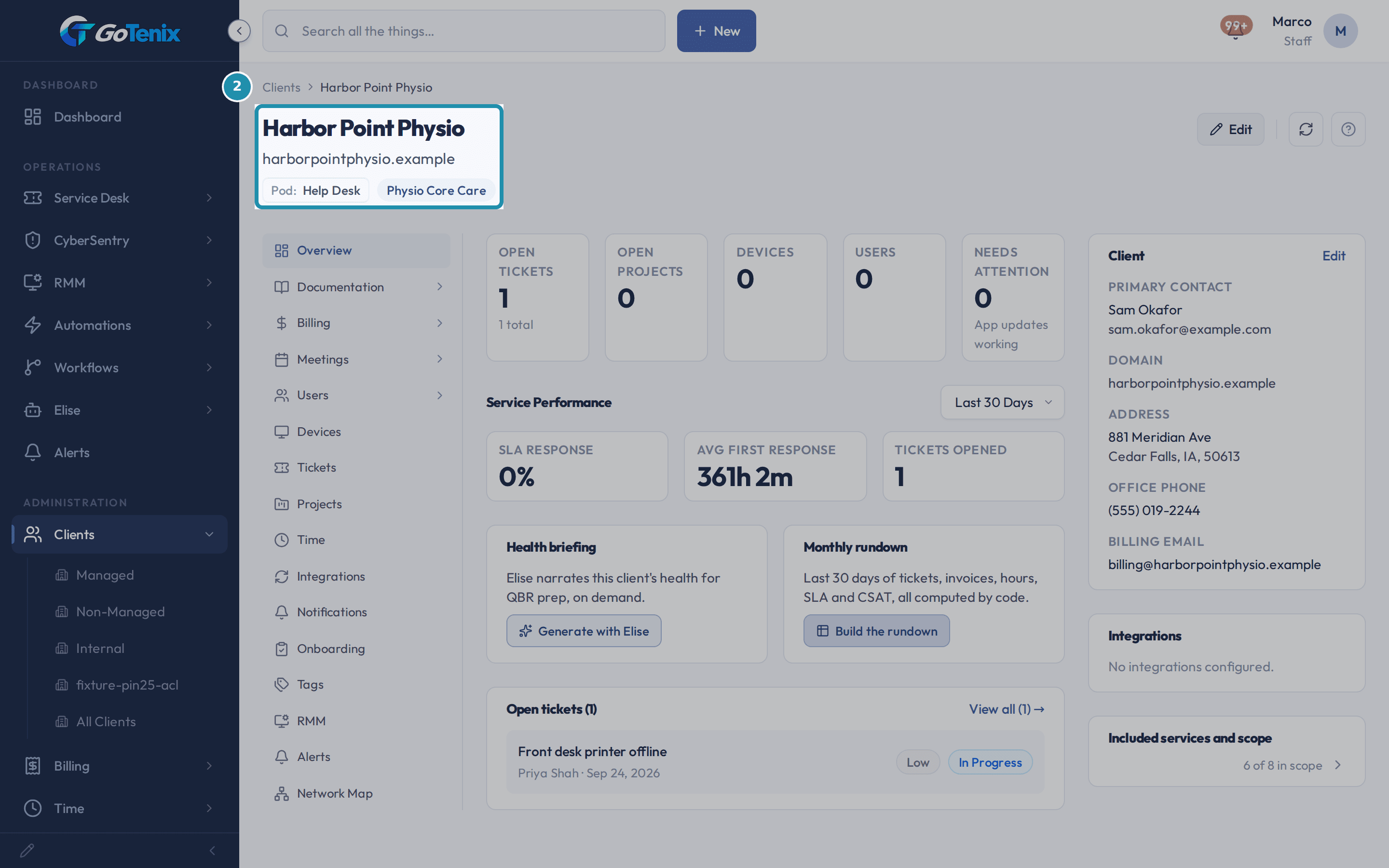Click the search magnifier icon

(281, 31)
